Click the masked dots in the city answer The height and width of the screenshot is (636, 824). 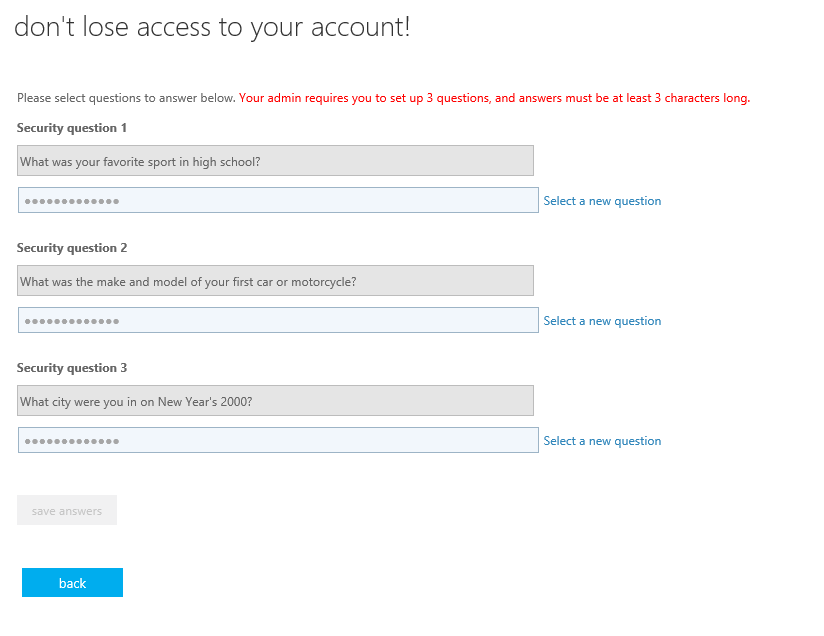(x=72, y=440)
